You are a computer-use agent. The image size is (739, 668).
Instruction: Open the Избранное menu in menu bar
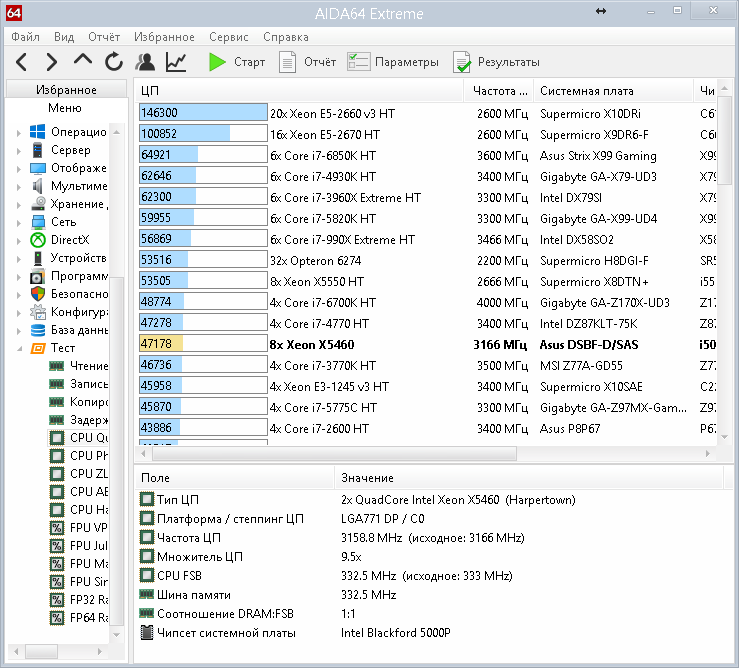pos(164,37)
